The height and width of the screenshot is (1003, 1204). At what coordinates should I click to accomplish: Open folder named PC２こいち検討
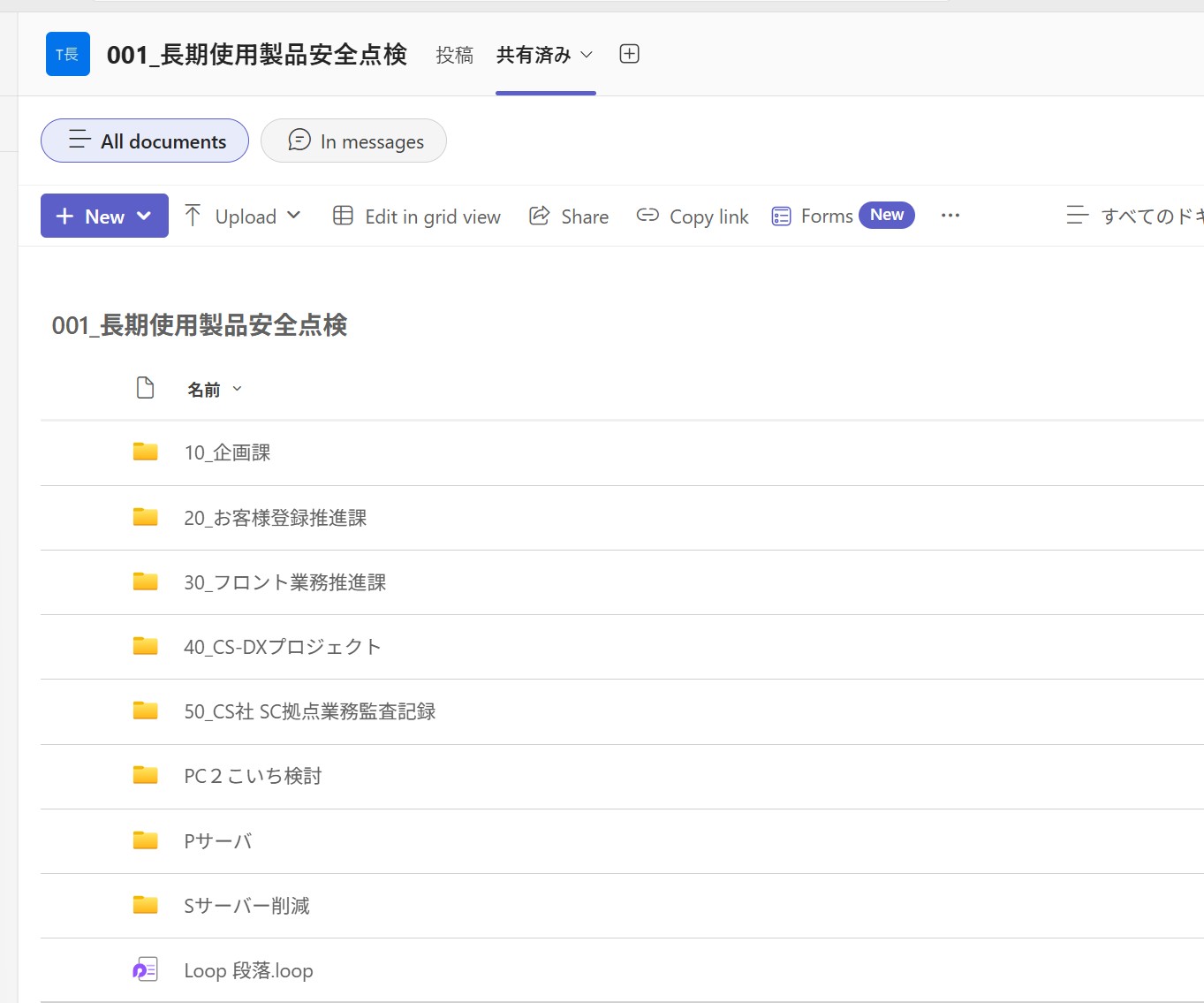(x=253, y=776)
